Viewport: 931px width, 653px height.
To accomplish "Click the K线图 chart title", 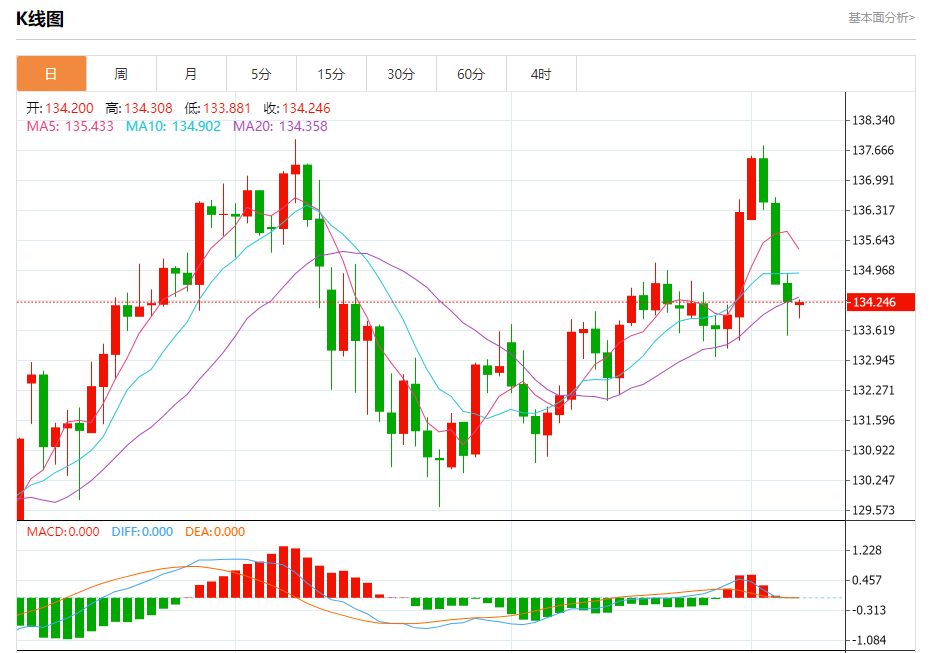I will pos(40,19).
